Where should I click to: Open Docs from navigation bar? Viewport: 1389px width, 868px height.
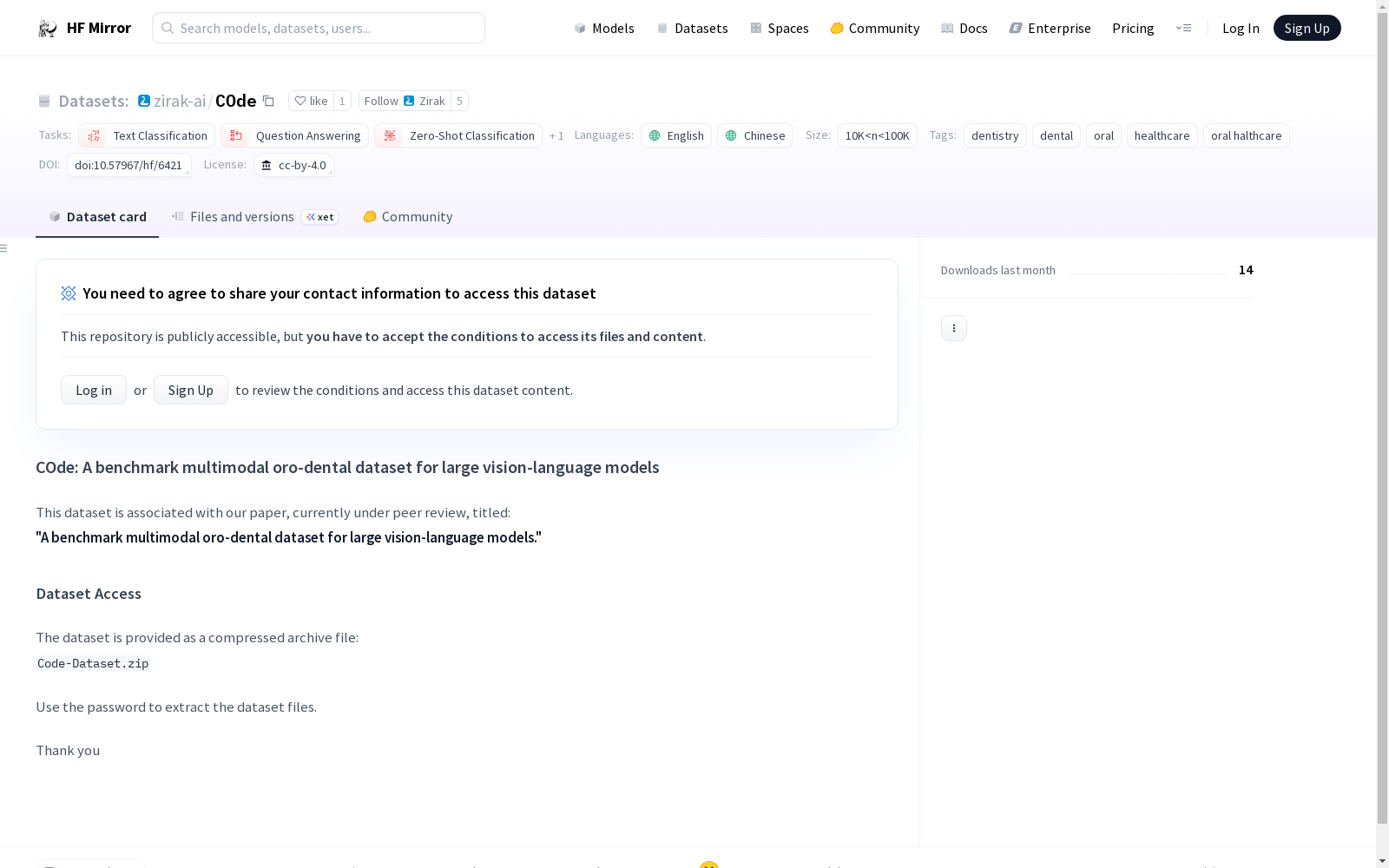[x=964, y=29]
